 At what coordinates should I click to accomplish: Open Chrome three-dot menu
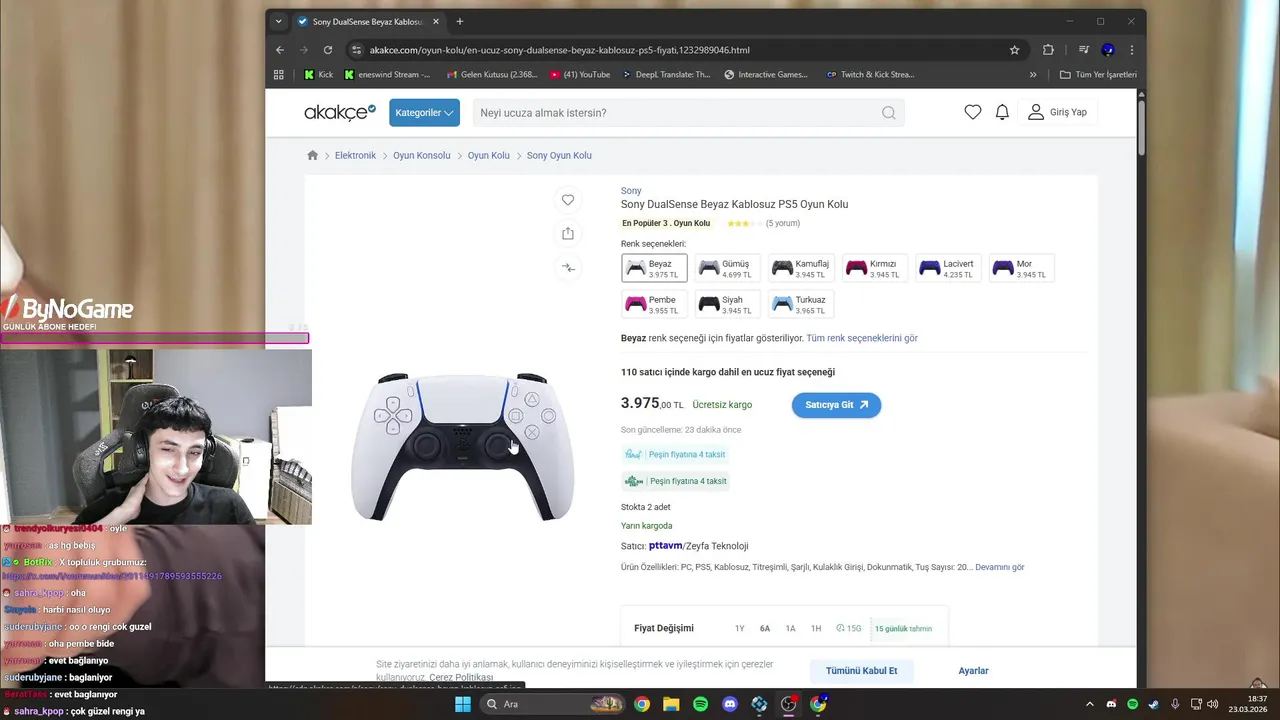(1132, 50)
